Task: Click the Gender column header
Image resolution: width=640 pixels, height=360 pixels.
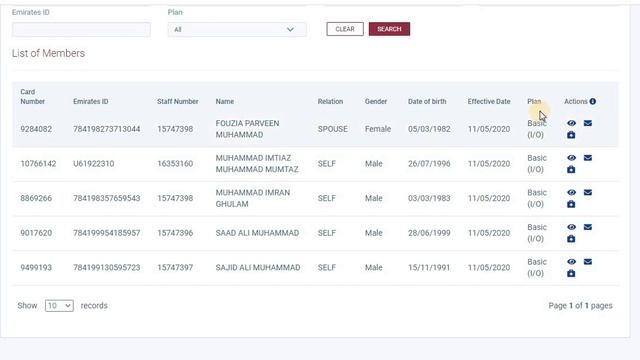Action: click(x=376, y=101)
